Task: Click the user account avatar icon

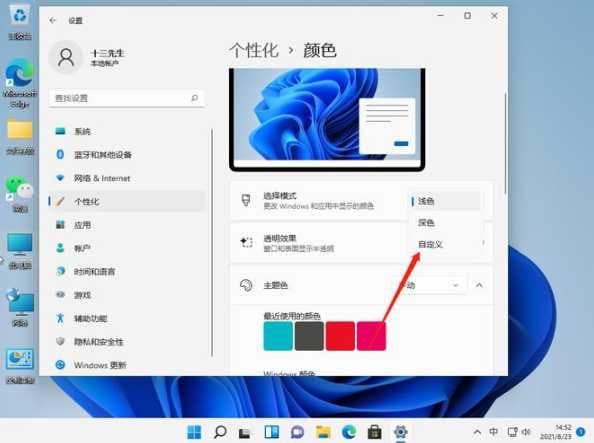Action: coord(66,58)
